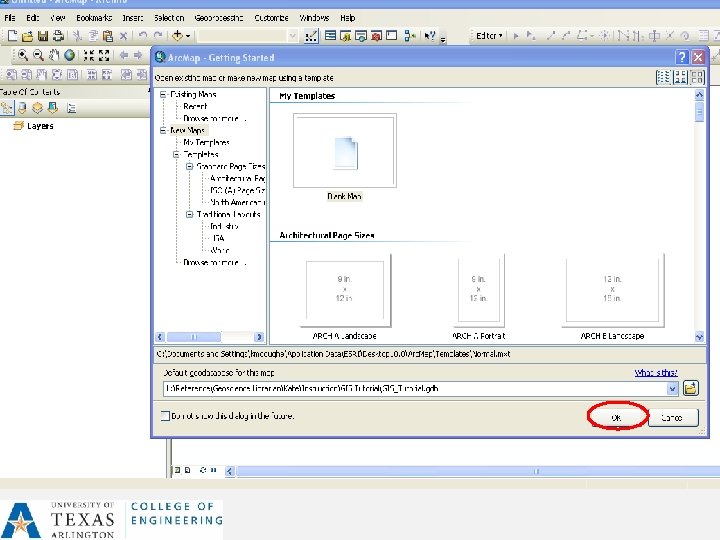Click List By Source icon
The width and height of the screenshot is (720, 540).
[x=22, y=108]
